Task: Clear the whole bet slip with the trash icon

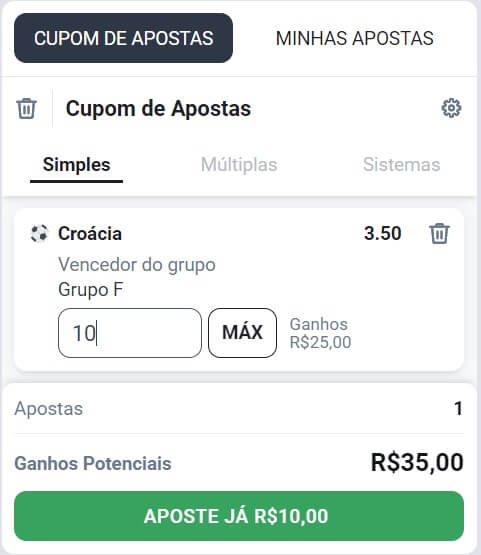Action: click(x=27, y=108)
